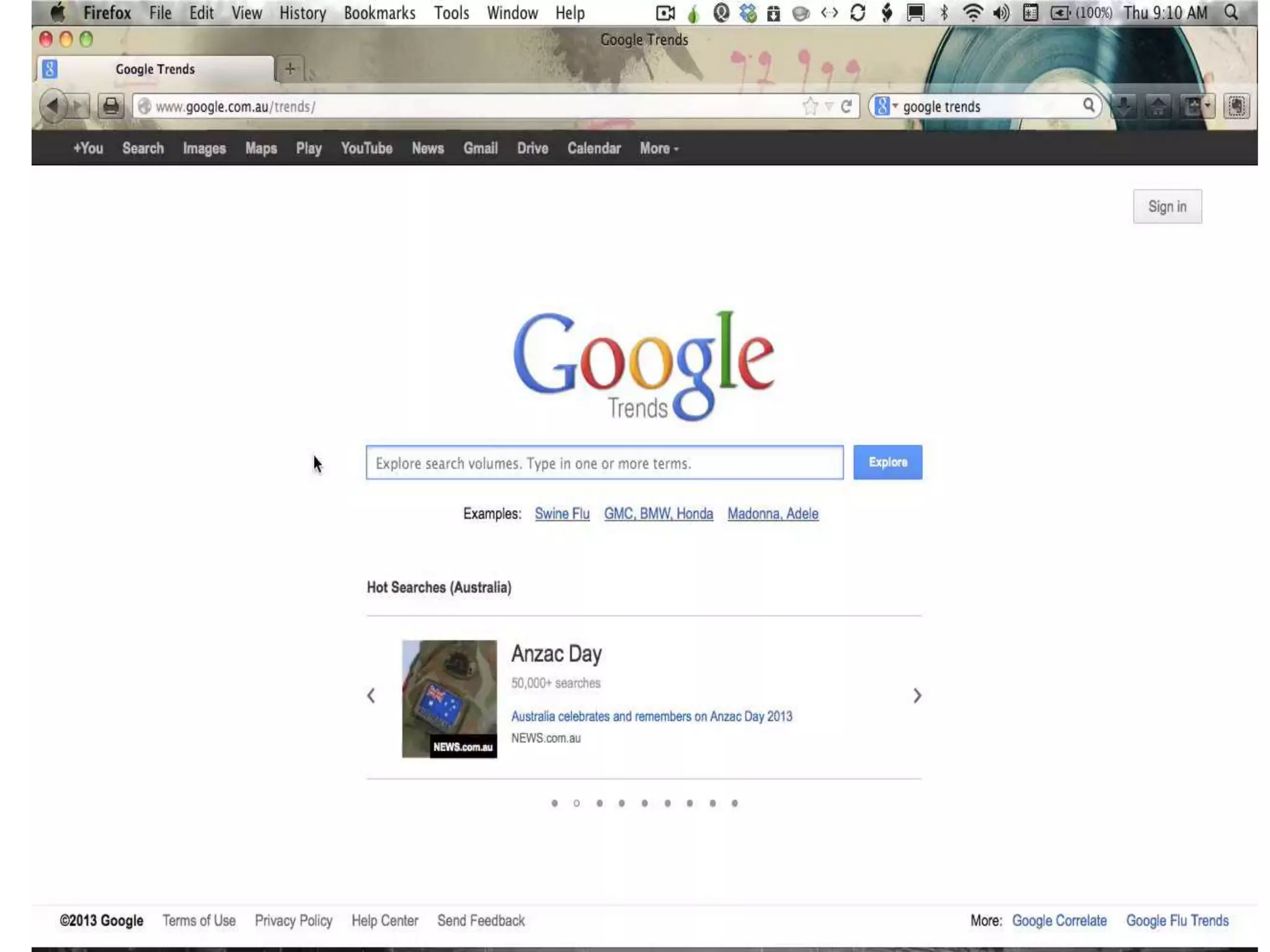The width and height of the screenshot is (1270, 952).
Task: Expand the More dropdown in Google bar
Action: 659,149
